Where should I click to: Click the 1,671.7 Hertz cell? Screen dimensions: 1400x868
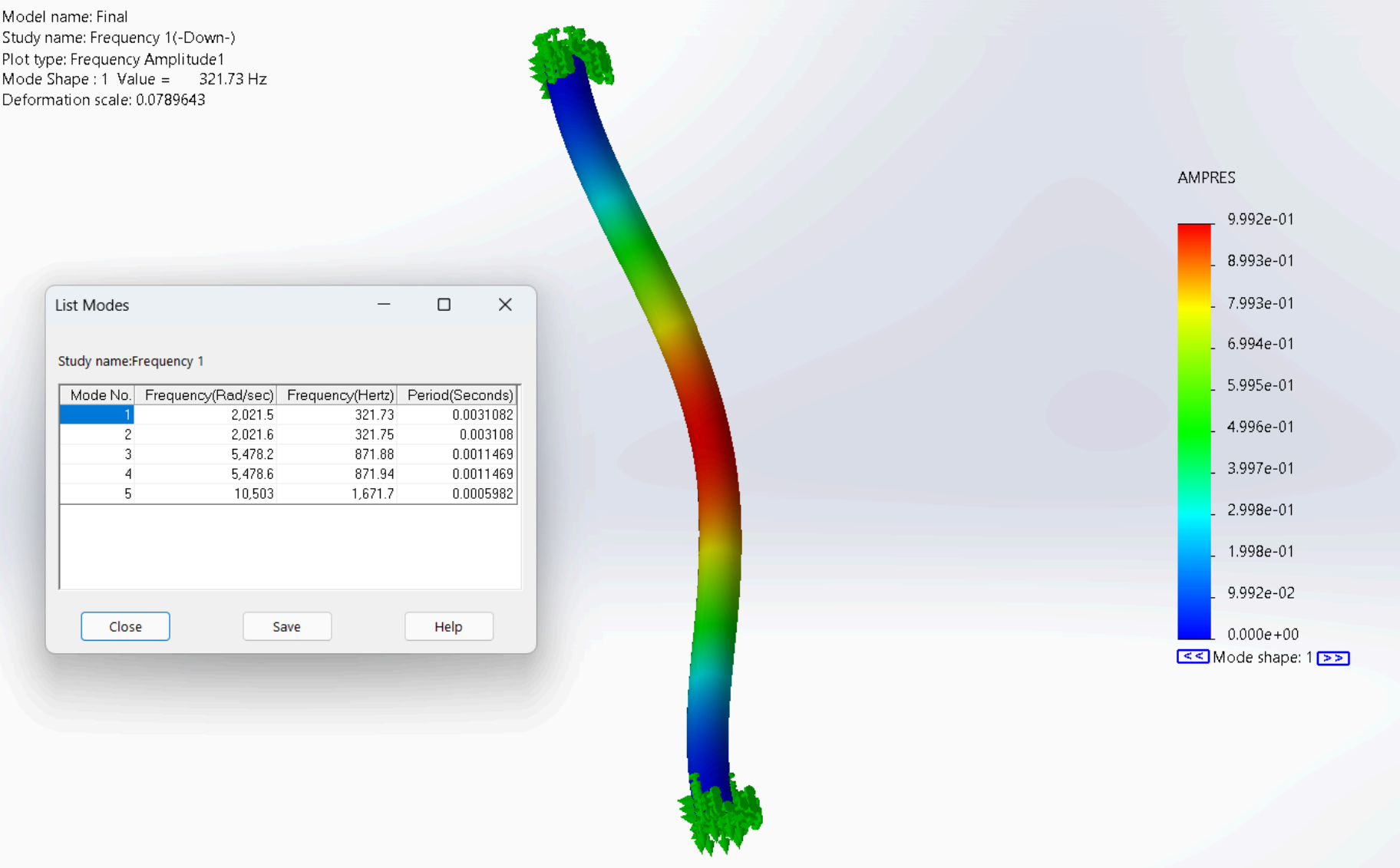[338, 493]
